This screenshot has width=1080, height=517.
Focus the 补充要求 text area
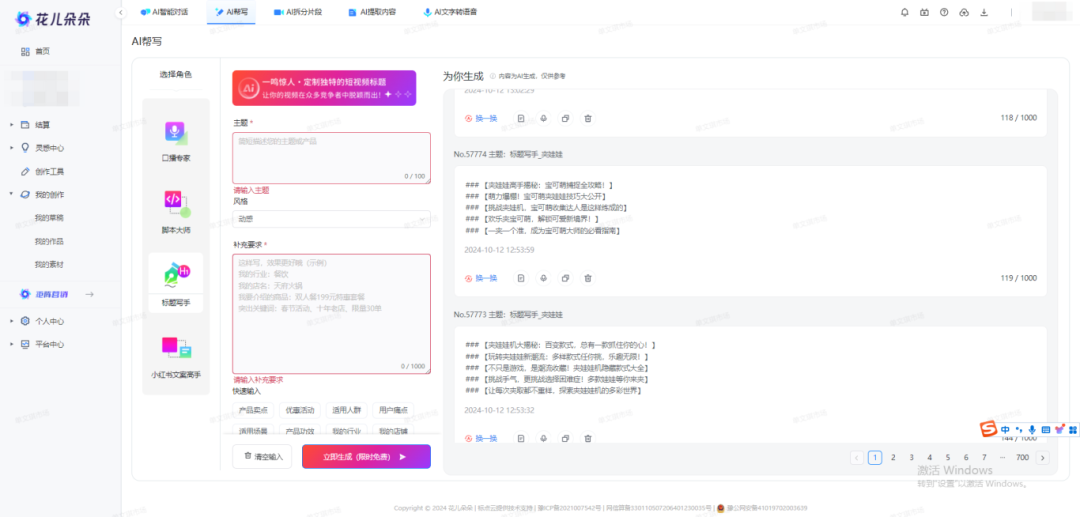pos(331,314)
